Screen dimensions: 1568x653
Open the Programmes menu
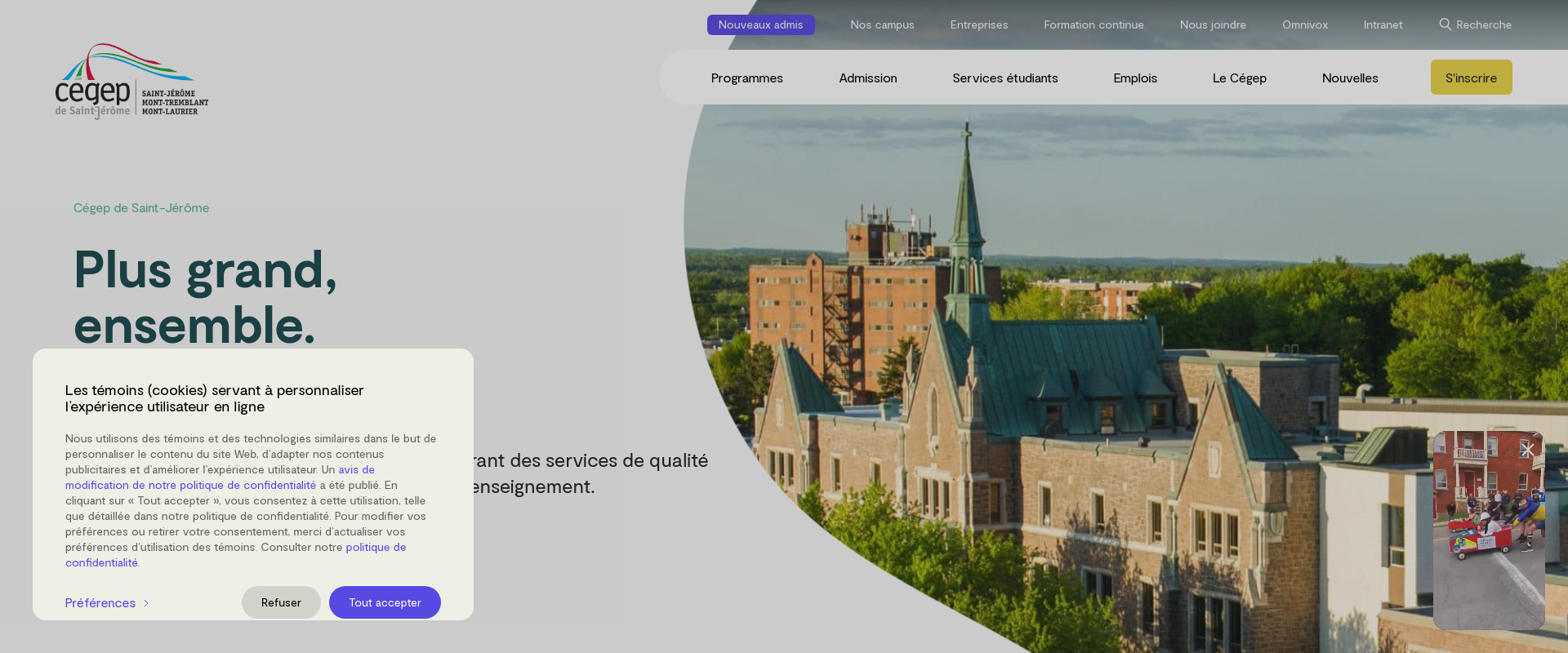[746, 78]
